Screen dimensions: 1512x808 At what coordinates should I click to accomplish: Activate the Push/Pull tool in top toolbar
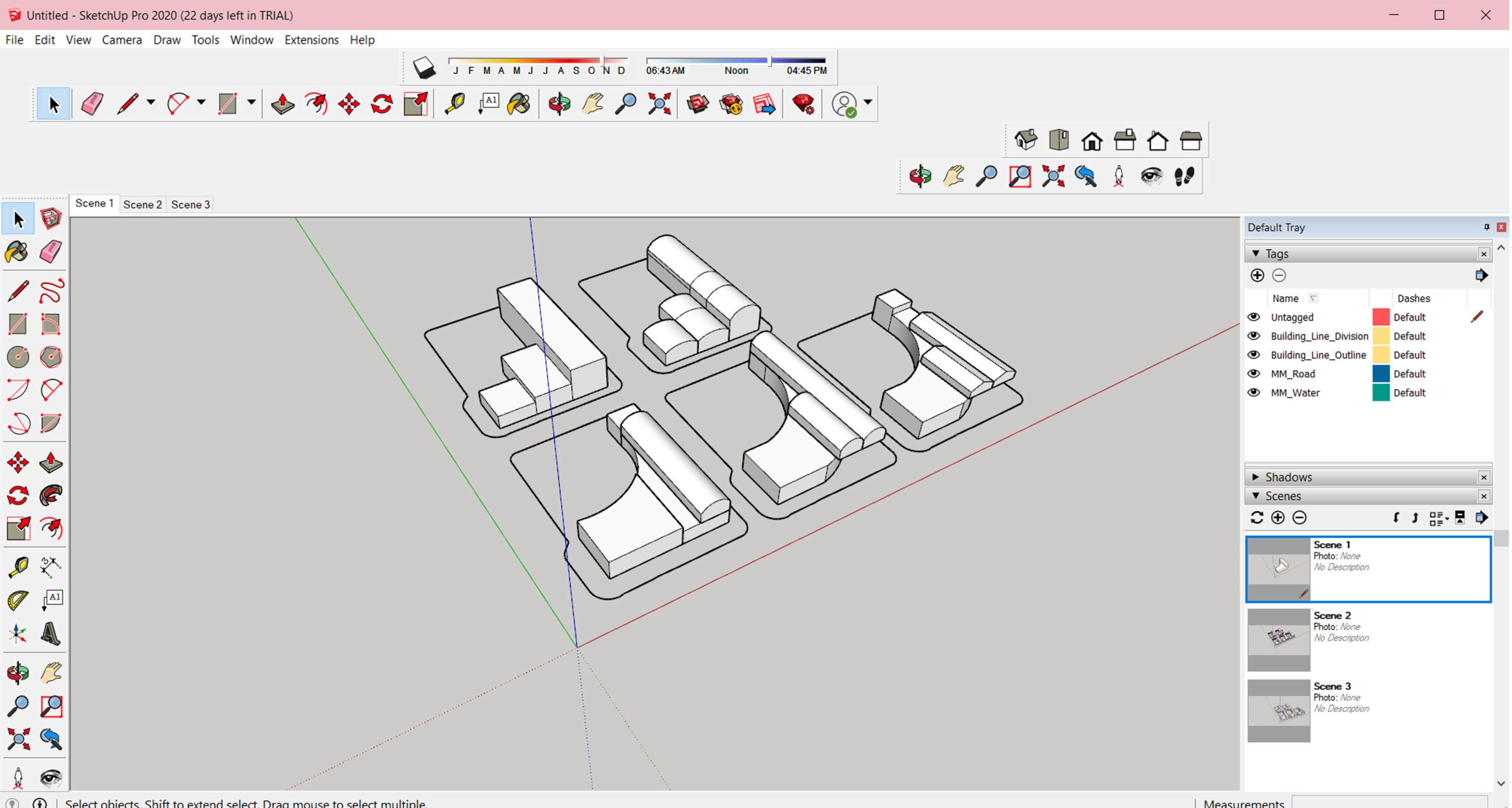(x=282, y=104)
